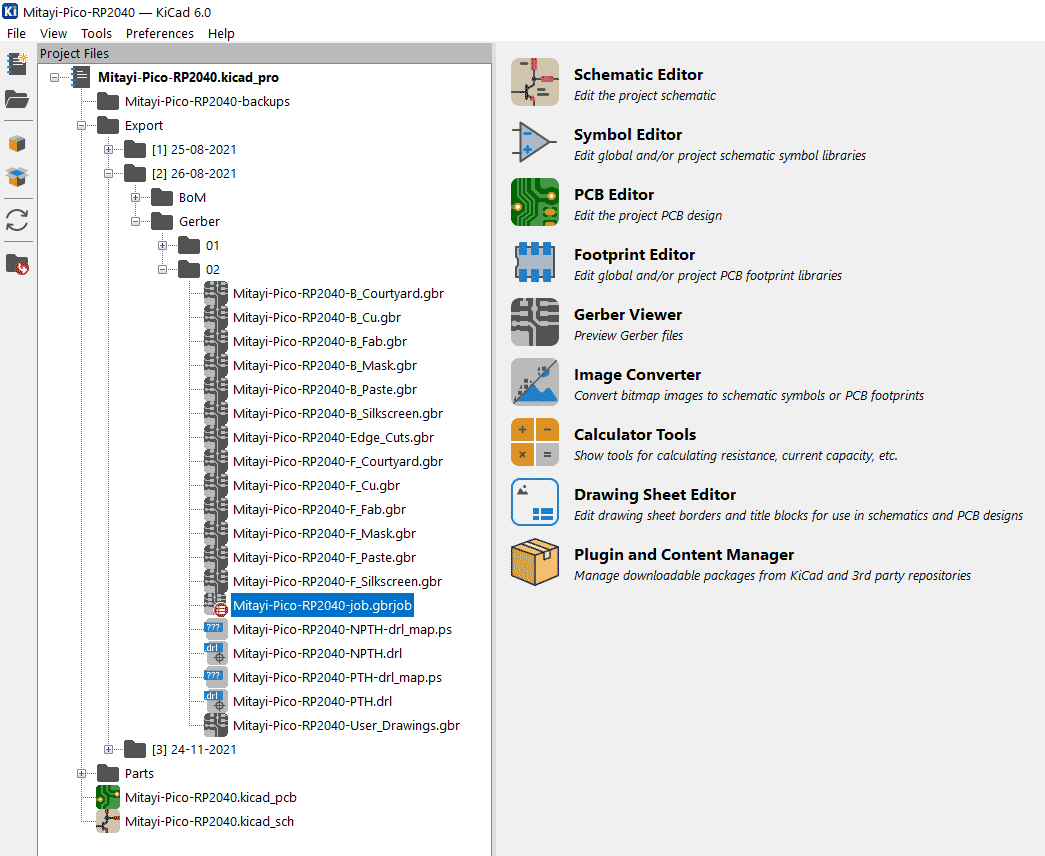Collapse the Mitayi-Pico-RP2040.kicad_pro root node
This screenshot has height=856, width=1045.
click(54, 77)
